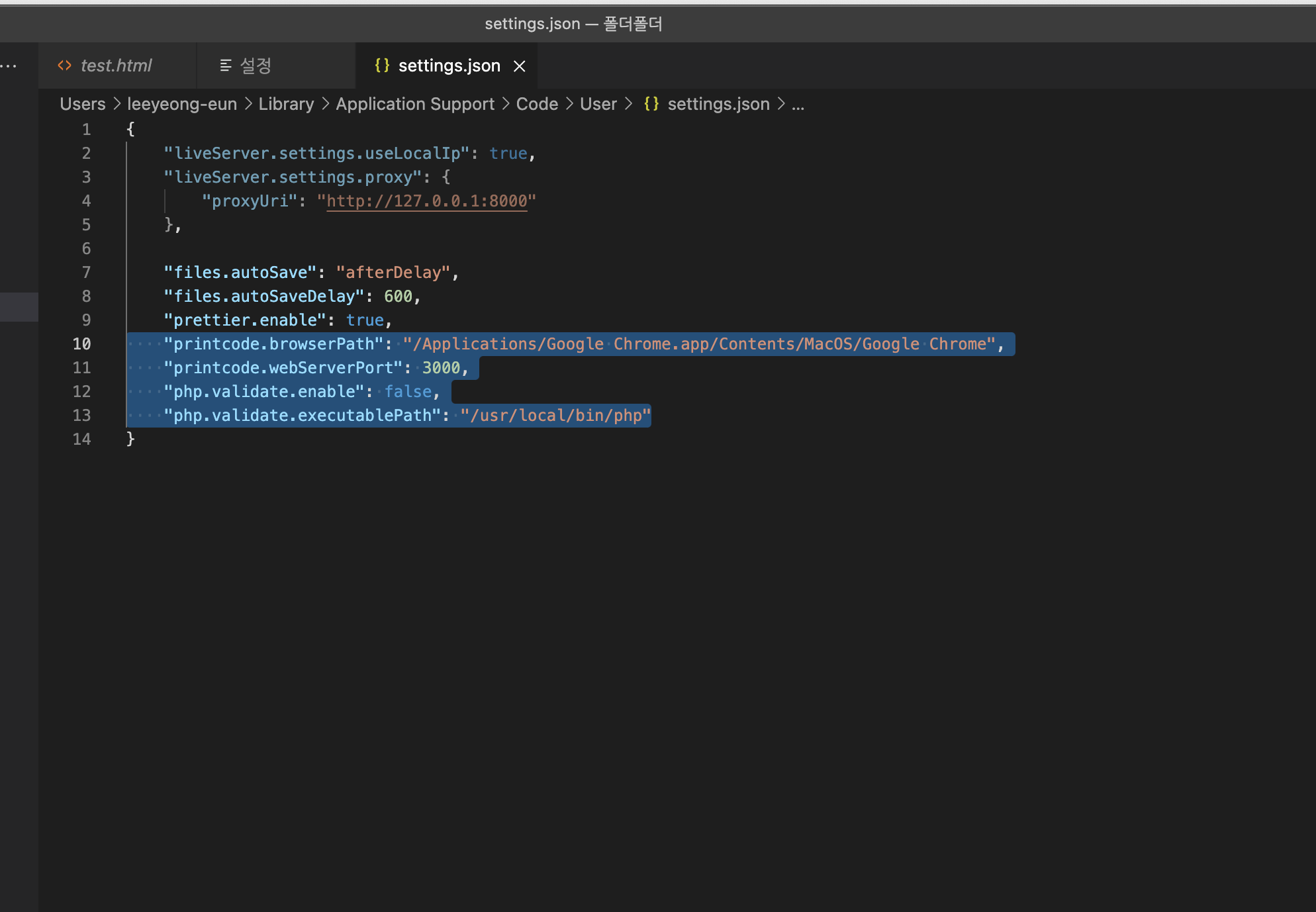Switch to the test.html tab

[116, 66]
